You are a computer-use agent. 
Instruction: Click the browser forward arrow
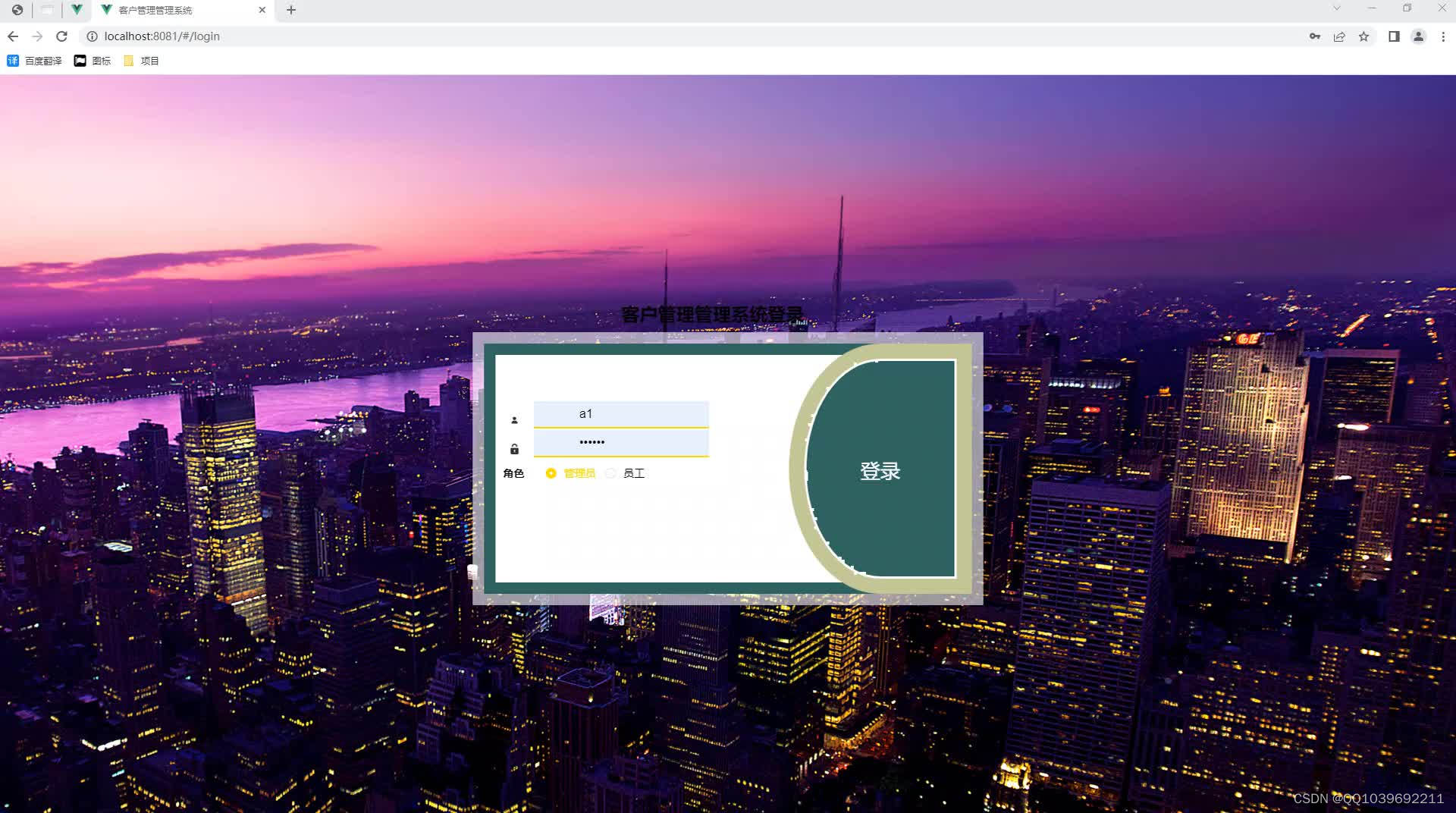[x=37, y=36]
